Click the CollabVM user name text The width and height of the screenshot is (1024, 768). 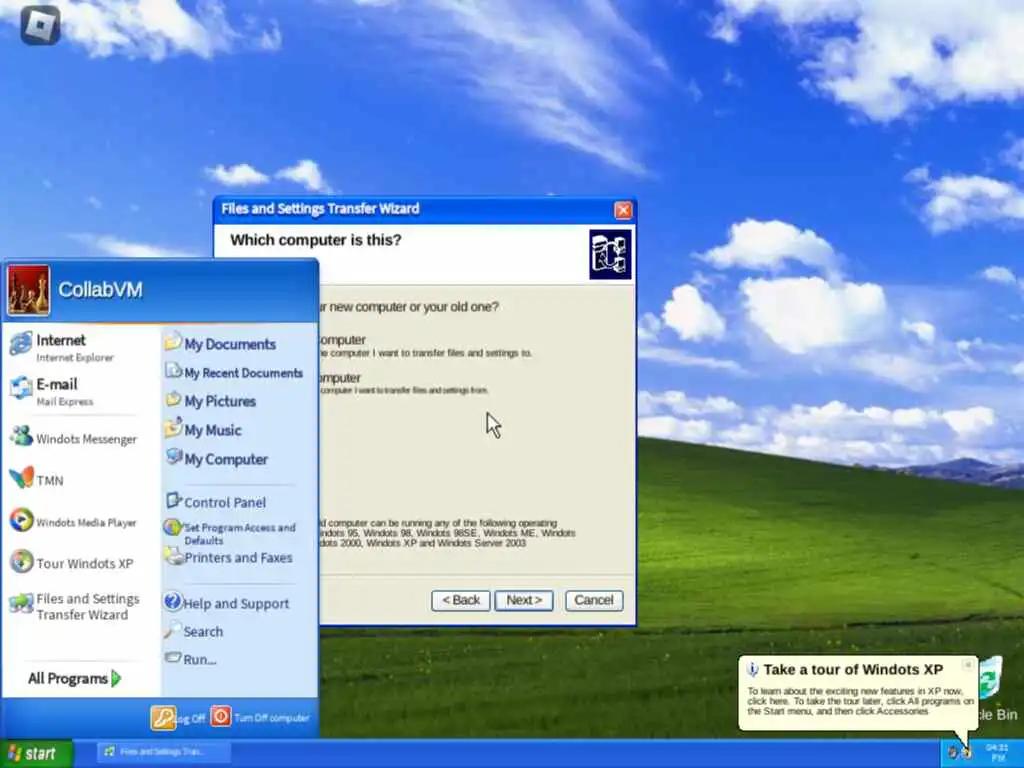(x=101, y=289)
